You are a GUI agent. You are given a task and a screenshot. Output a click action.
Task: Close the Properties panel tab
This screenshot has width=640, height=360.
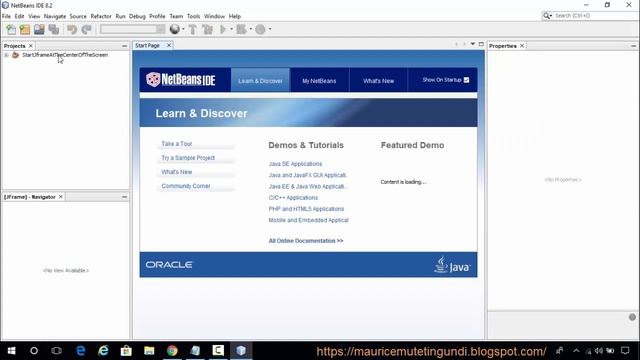click(x=522, y=46)
